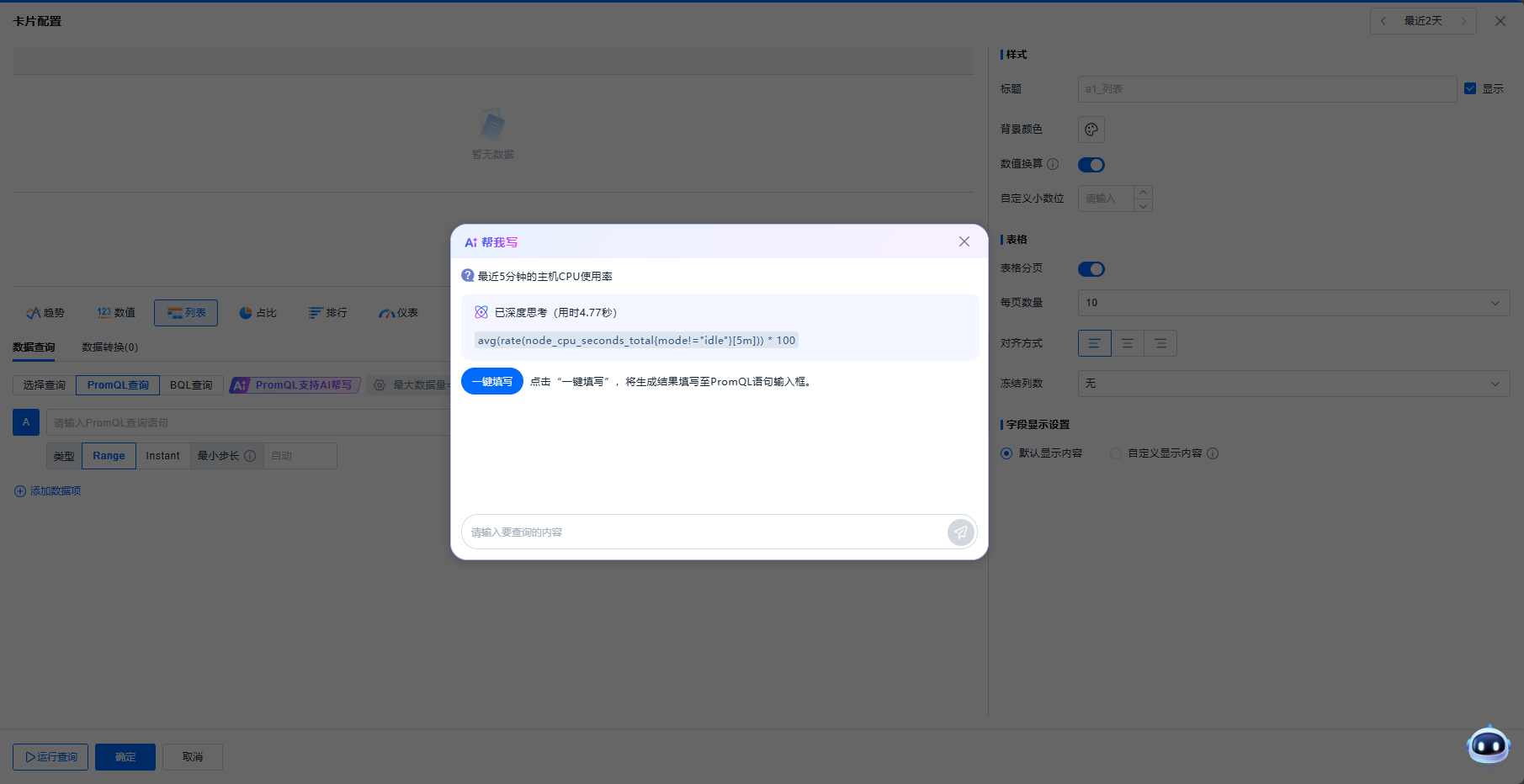Click into the 请输入要查询的内容 input field
Viewport: 1524px width, 784px height.
click(703, 532)
